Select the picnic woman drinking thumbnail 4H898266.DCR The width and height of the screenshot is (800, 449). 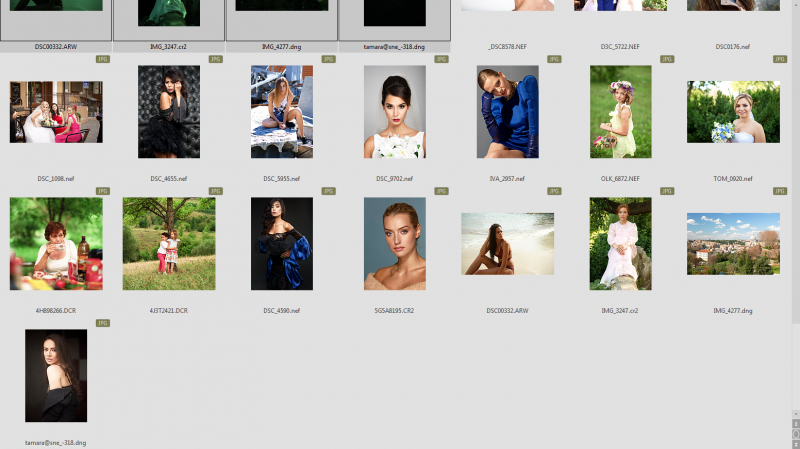pyautogui.click(x=56, y=244)
